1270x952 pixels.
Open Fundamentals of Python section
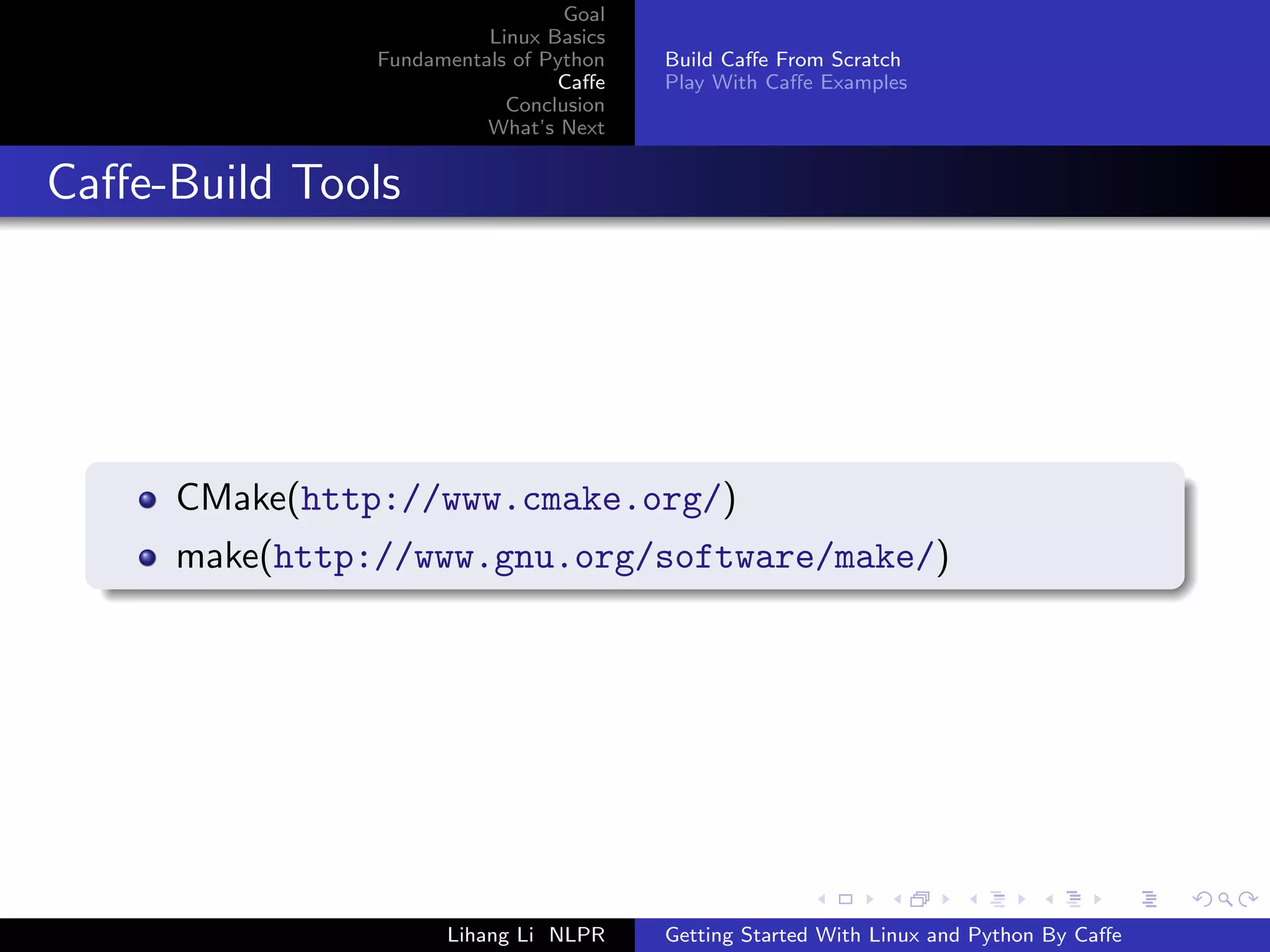[x=491, y=59]
